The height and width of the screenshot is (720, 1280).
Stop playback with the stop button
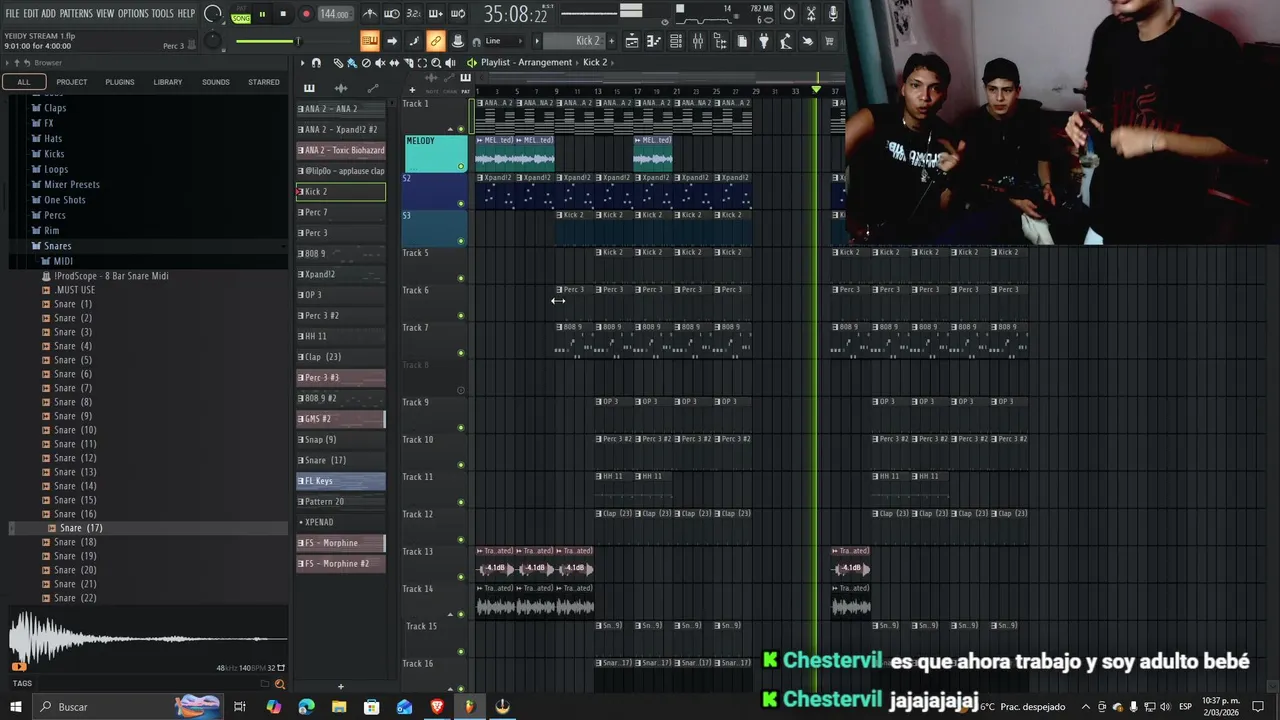tap(283, 14)
